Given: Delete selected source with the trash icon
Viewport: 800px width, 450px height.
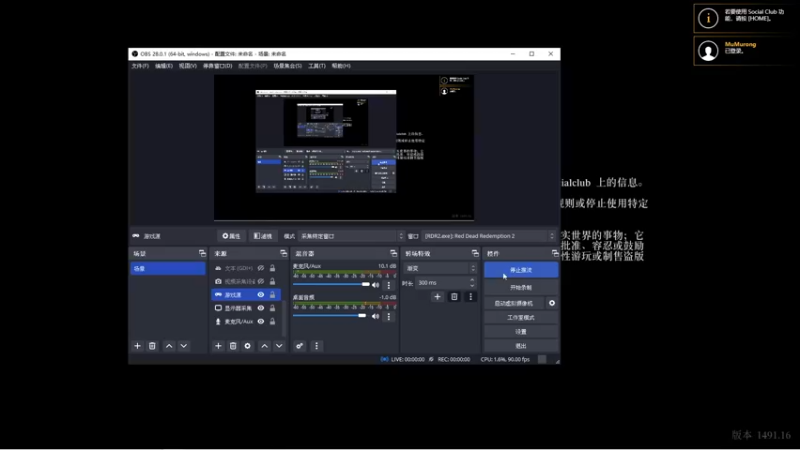Looking at the screenshot, I should tap(233, 346).
